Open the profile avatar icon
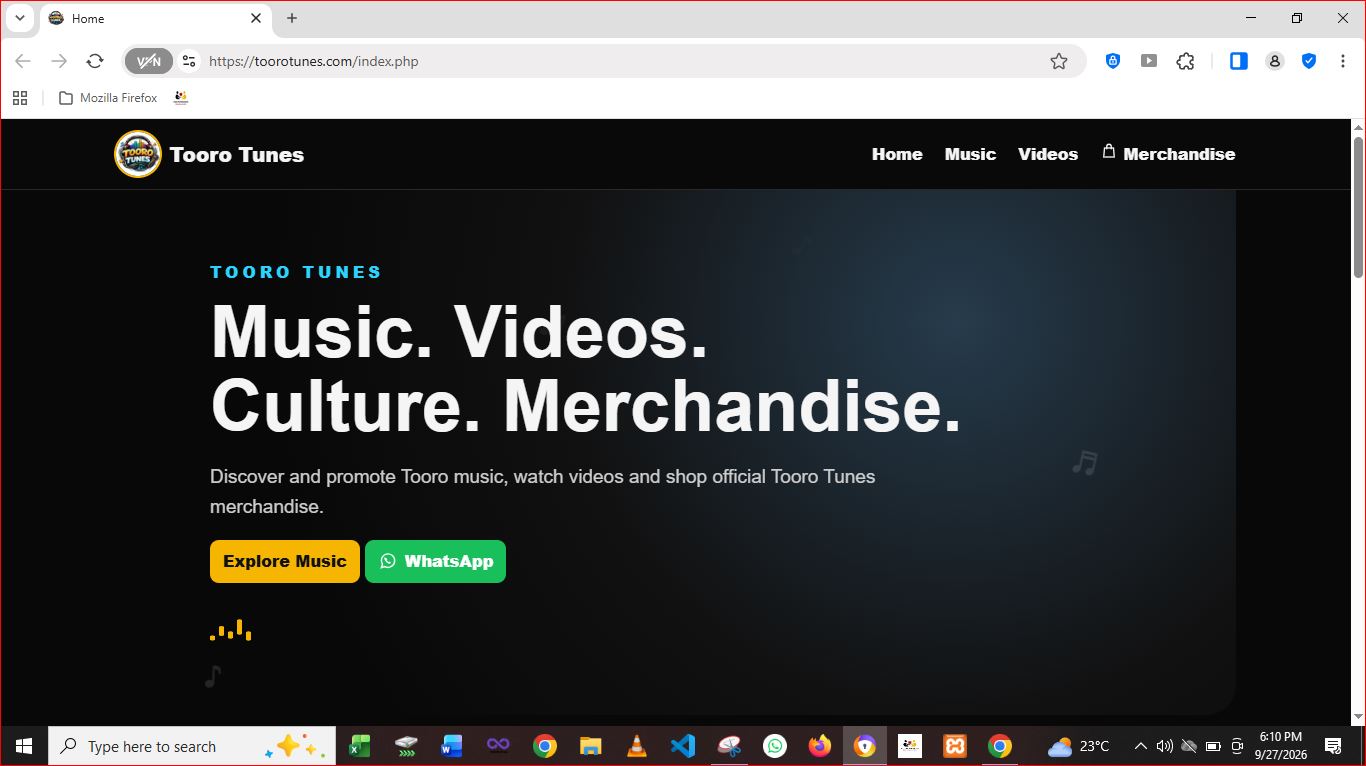The width and height of the screenshot is (1366, 766). (1274, 61)
